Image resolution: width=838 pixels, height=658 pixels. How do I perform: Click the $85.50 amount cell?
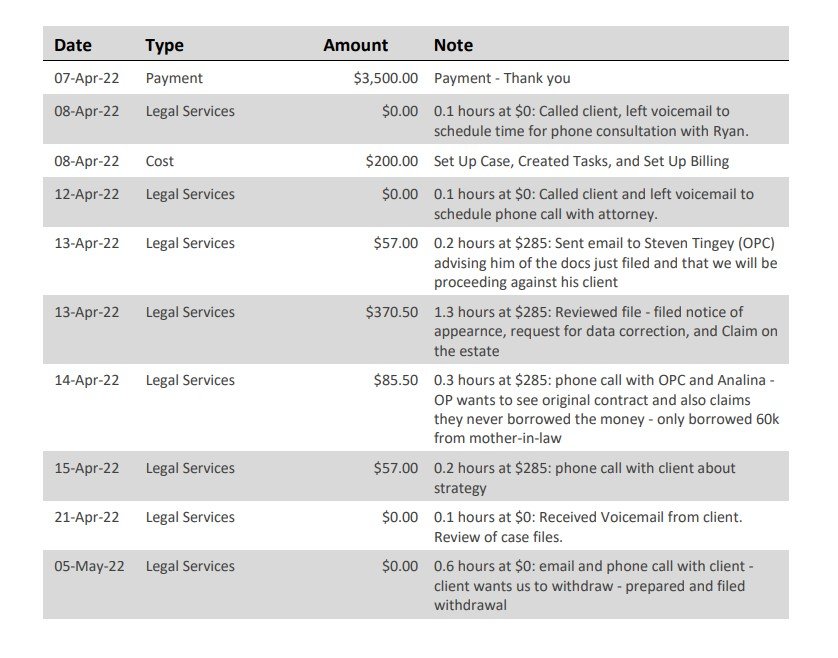395,381
